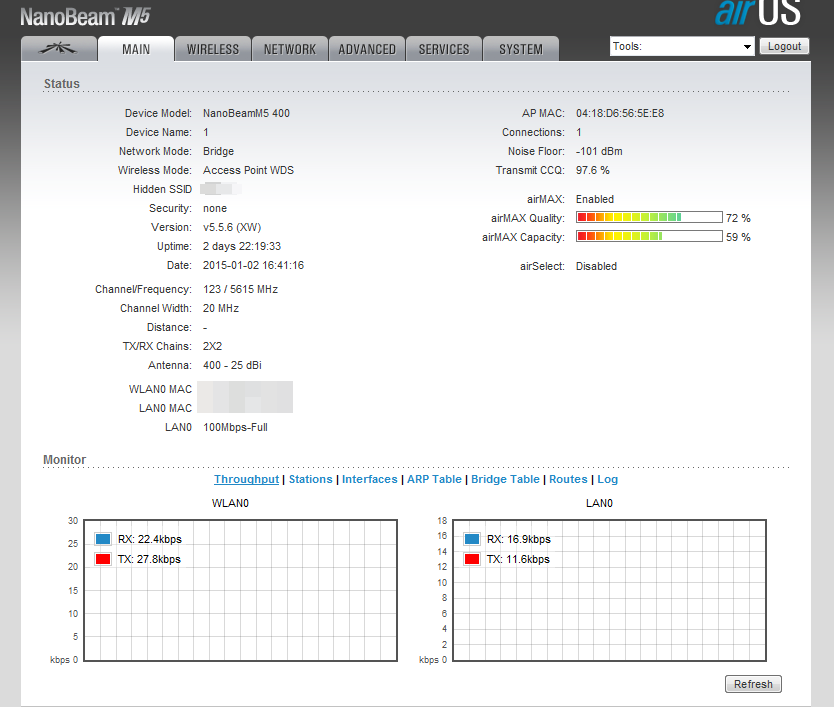Click the LAN0 TX red legend swatch

coord(472,559)
